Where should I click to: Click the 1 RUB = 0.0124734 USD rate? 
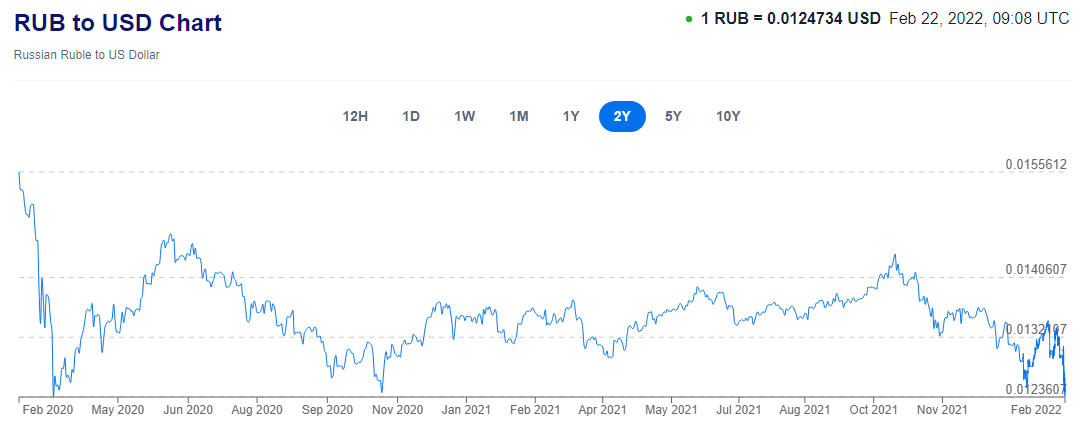[x=791, y=19]
